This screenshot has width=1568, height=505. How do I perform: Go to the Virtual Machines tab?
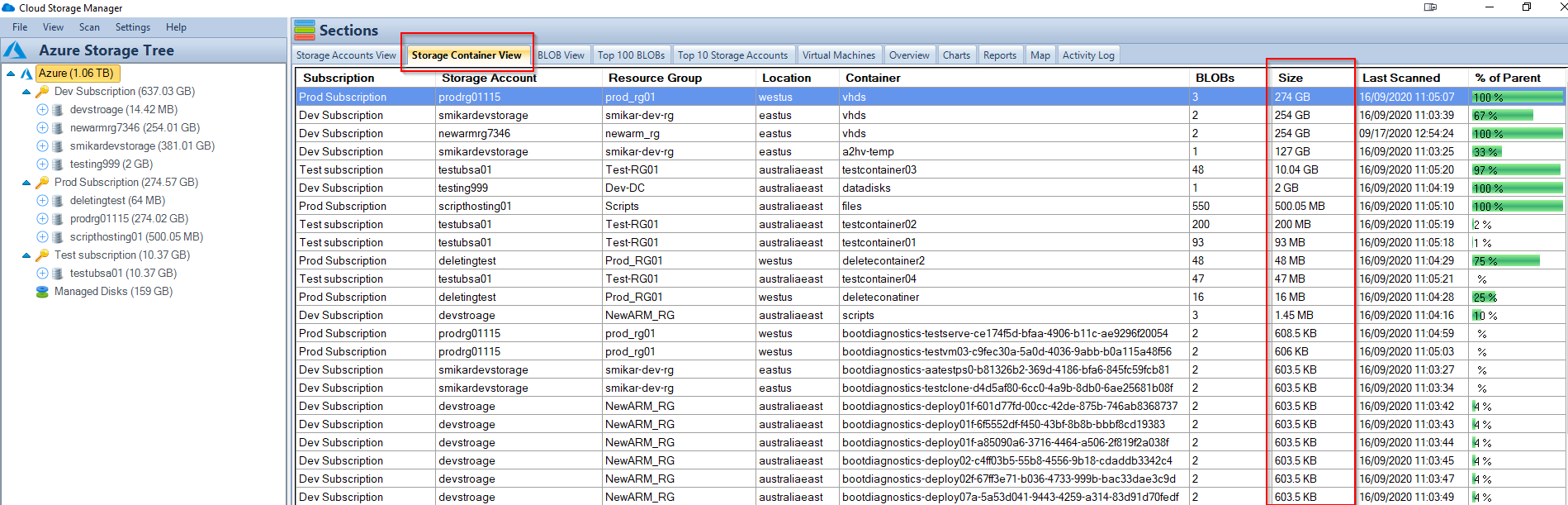(x=838, y=55)
